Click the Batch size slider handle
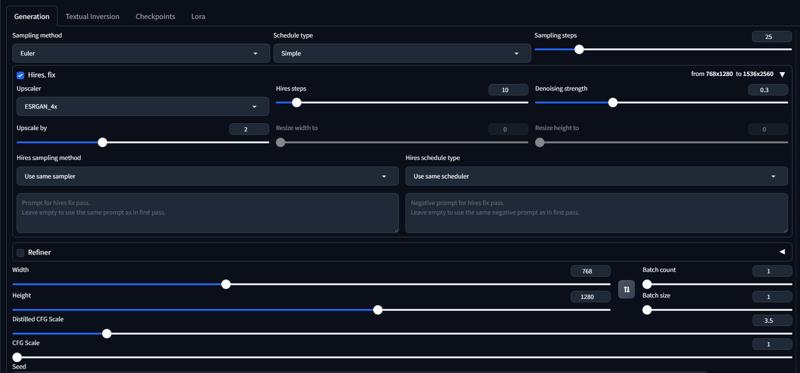Screen dimensions: 800x373 tap(647, 310)
